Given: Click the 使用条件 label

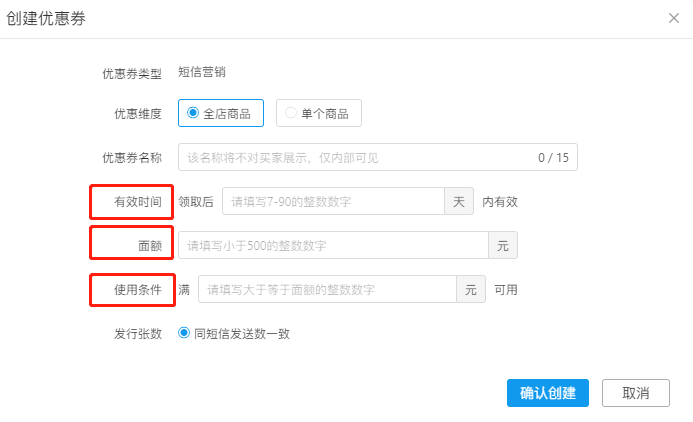Looking at the screenshot, I should pos(138,290).
